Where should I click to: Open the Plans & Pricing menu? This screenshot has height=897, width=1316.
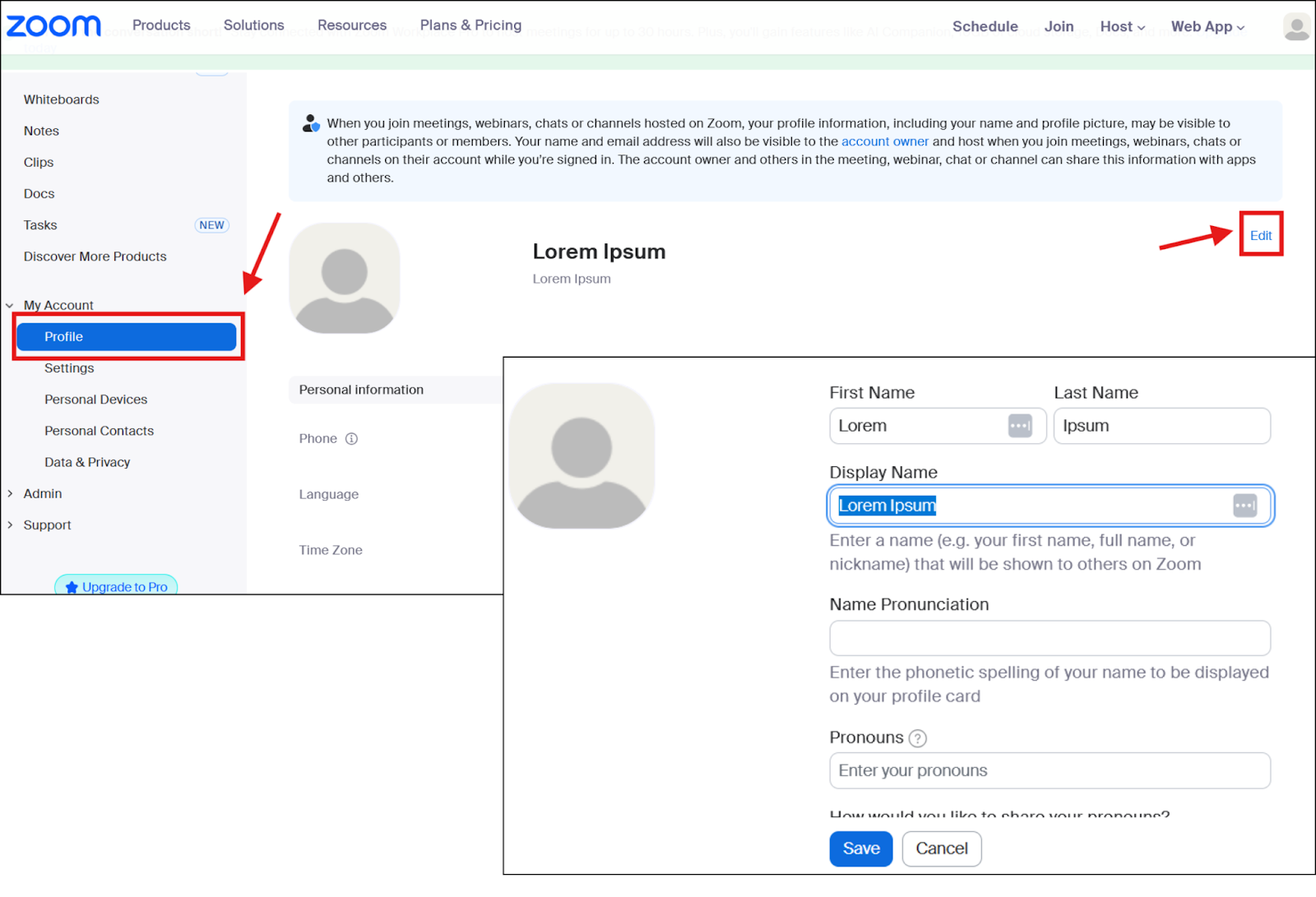tap(470, 25)
